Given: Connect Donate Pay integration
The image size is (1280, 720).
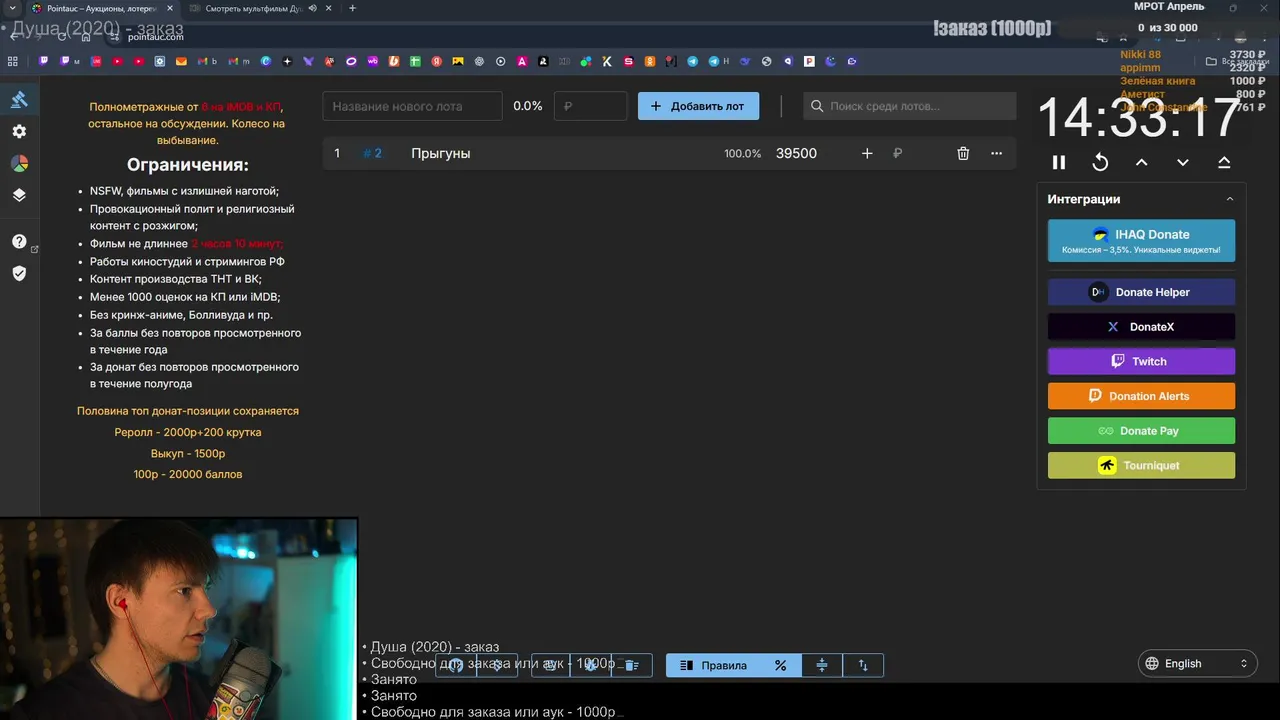Looking at the screenshot, I should (1141, 431).
